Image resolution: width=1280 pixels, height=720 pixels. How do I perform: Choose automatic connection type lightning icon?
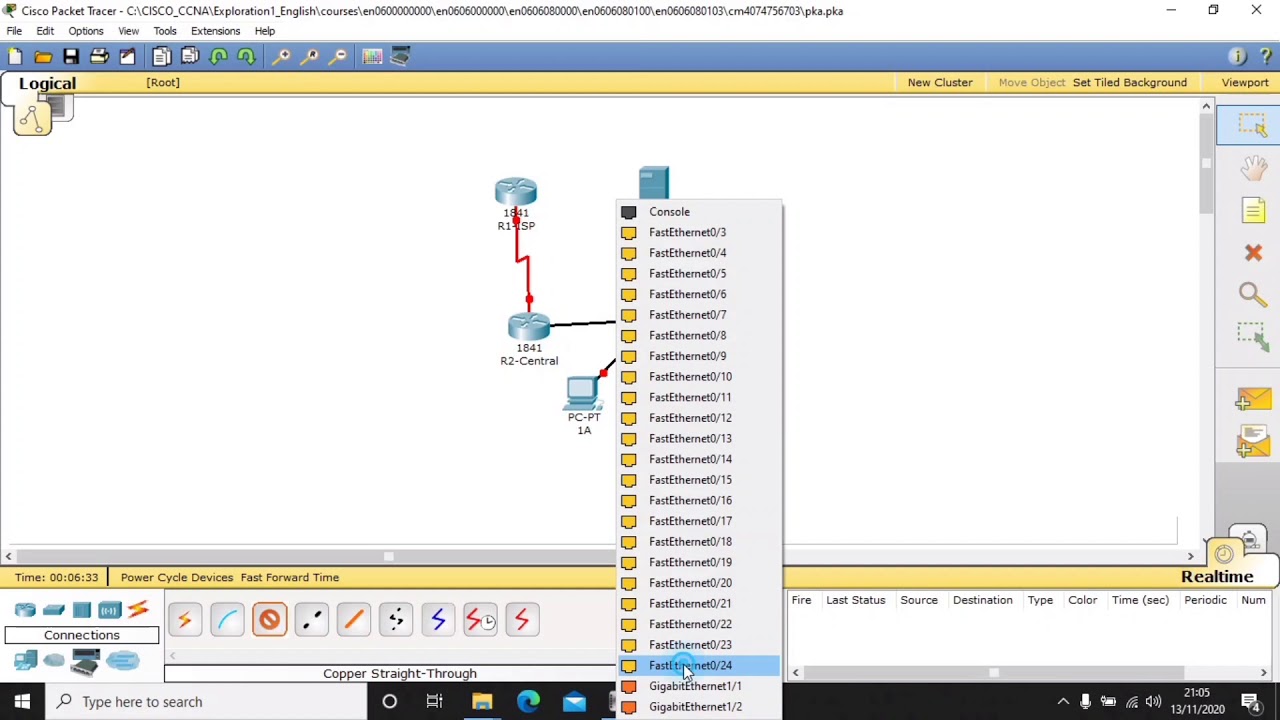point(184,620)
